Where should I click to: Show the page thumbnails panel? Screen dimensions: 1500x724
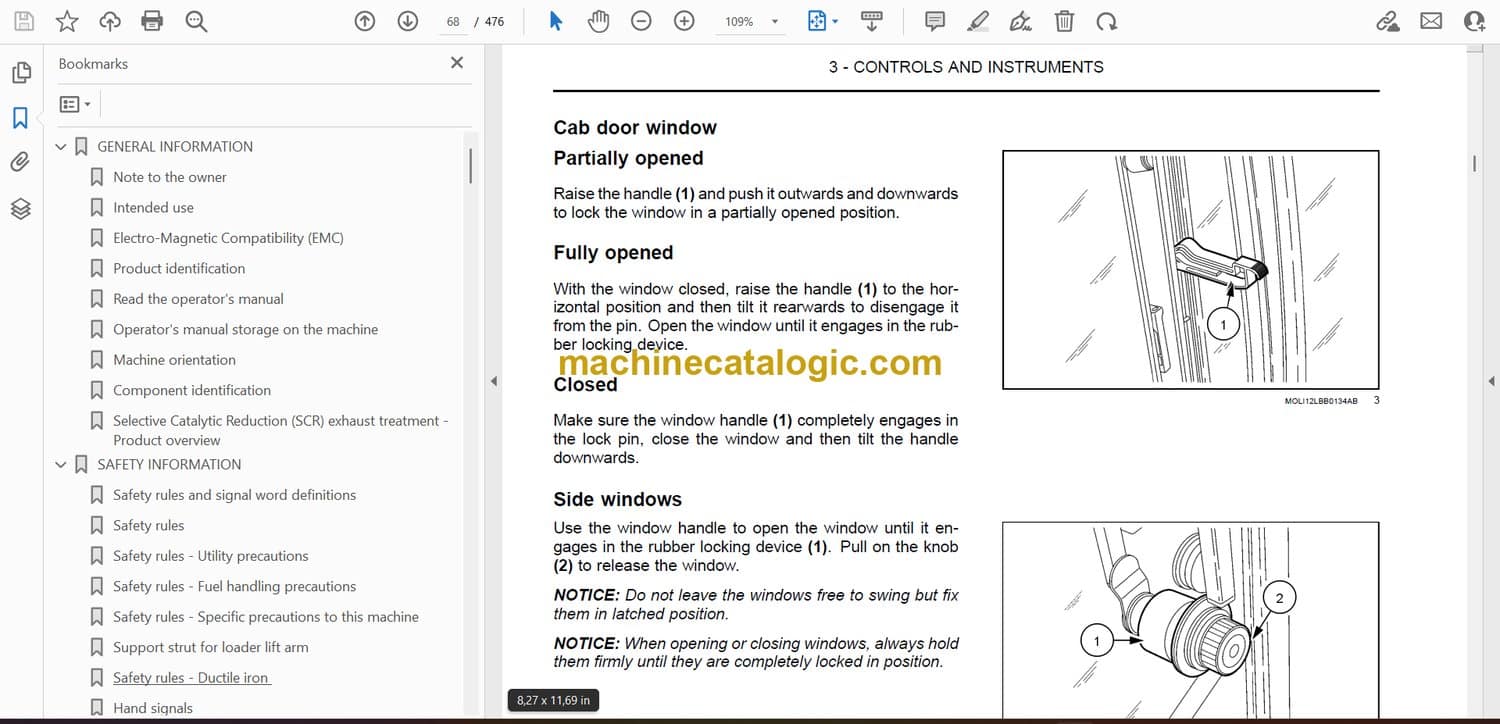[21, 72]
